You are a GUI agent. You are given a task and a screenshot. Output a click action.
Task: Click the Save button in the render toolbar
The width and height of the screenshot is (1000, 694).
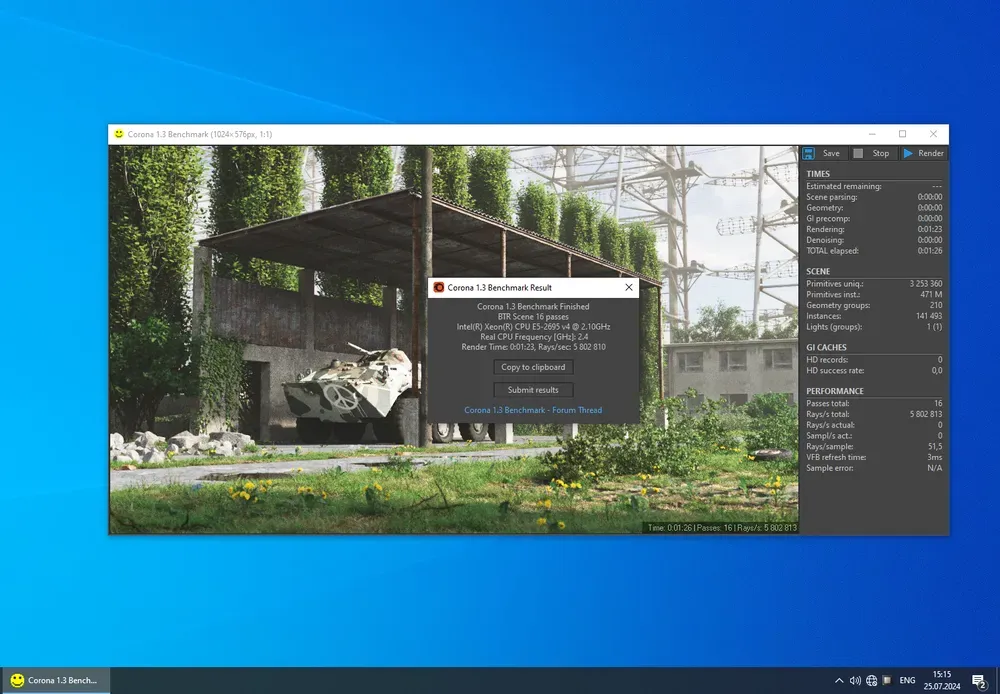pyautogui.click(x=822, y=153)
